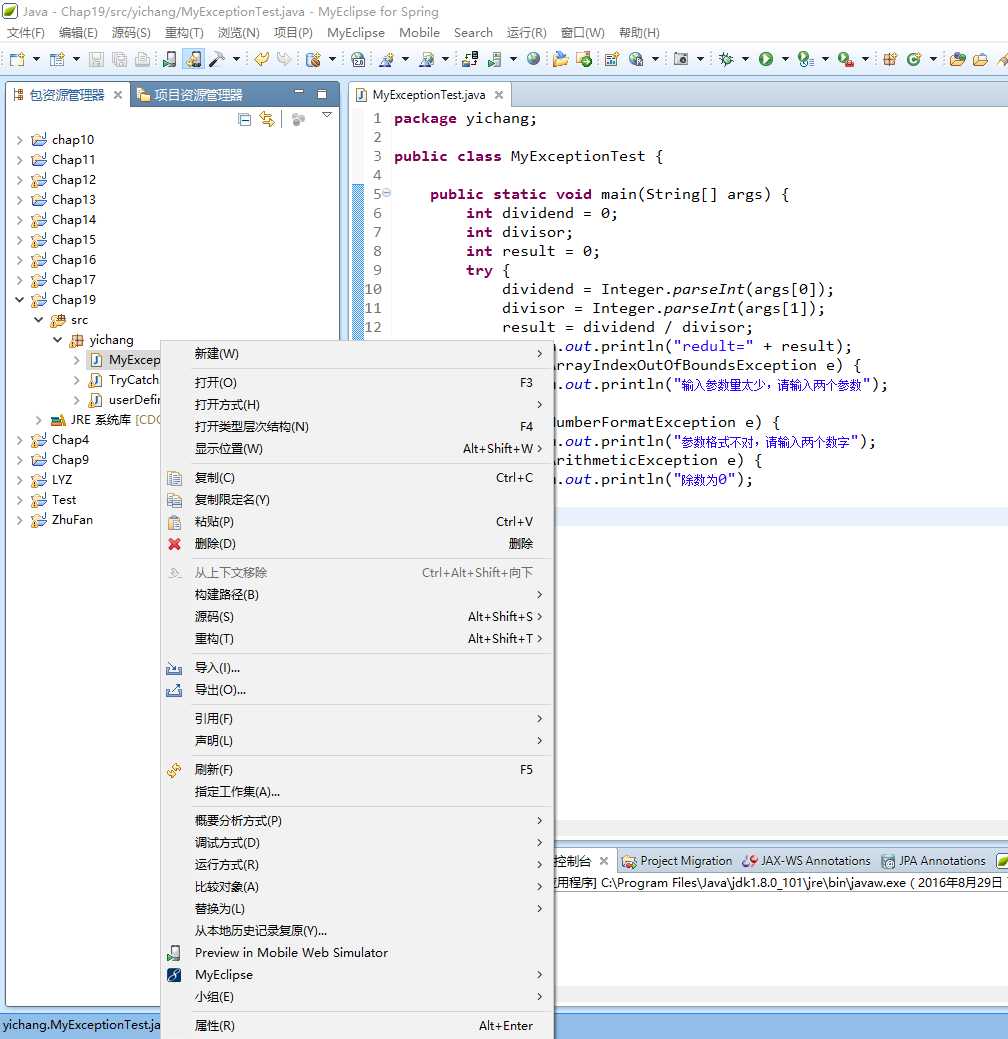Click the yellow back-arrow navigation icon
Screen dimensions: 1008x1039
click(262, 60)
